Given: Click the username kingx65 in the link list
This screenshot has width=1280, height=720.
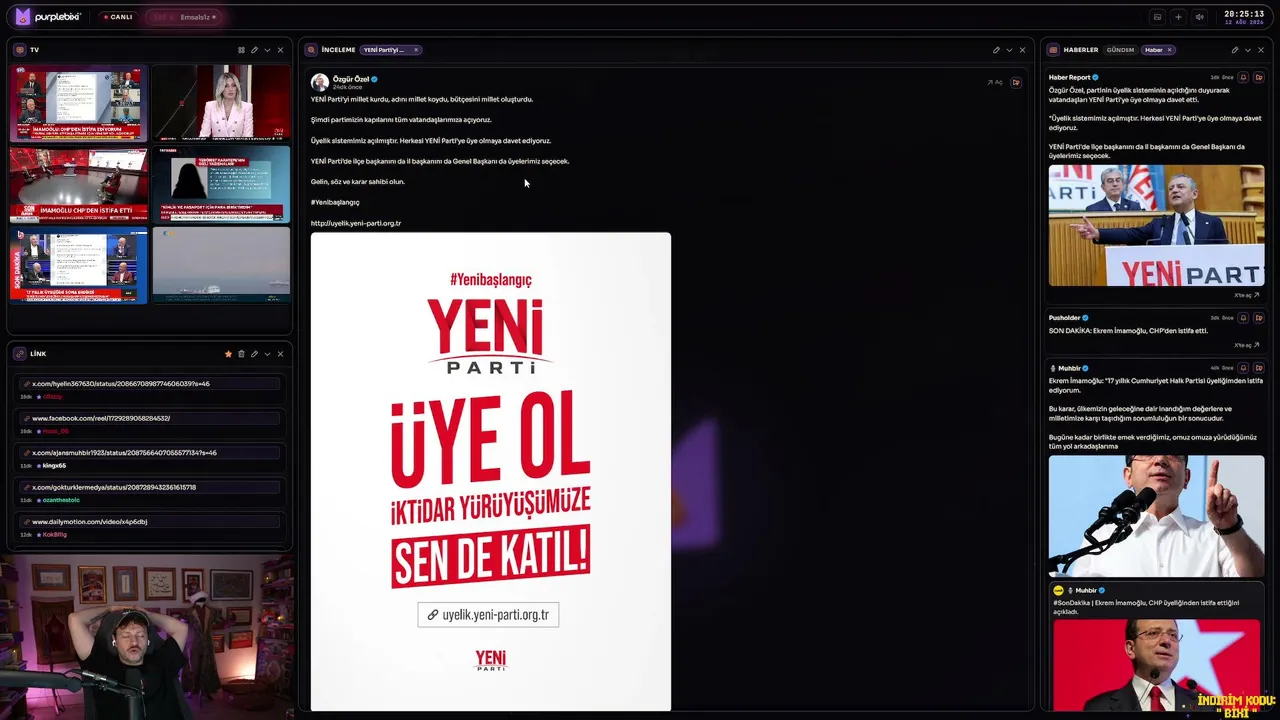Looking at the screenshot, I should [x=54, y=466].
